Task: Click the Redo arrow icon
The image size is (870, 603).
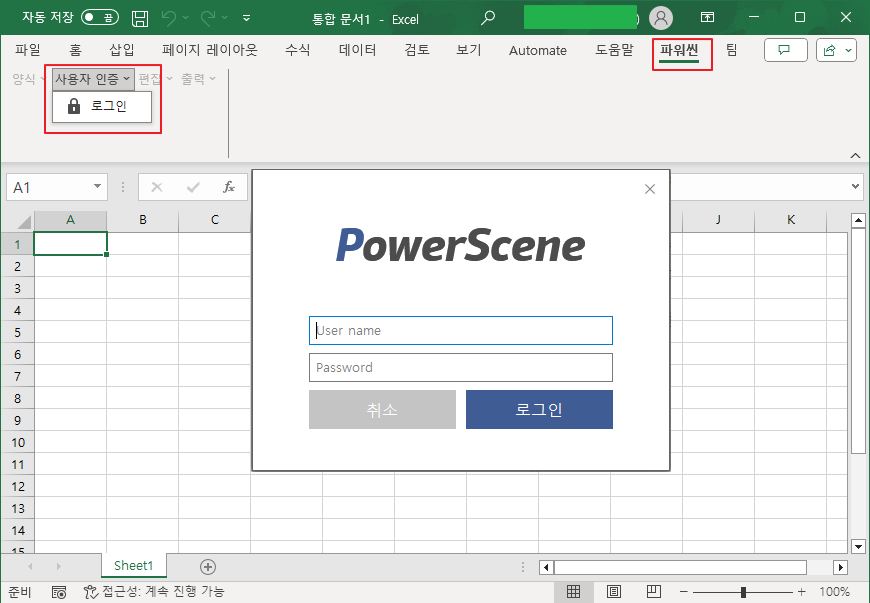Action: click(x=208, y=18)
